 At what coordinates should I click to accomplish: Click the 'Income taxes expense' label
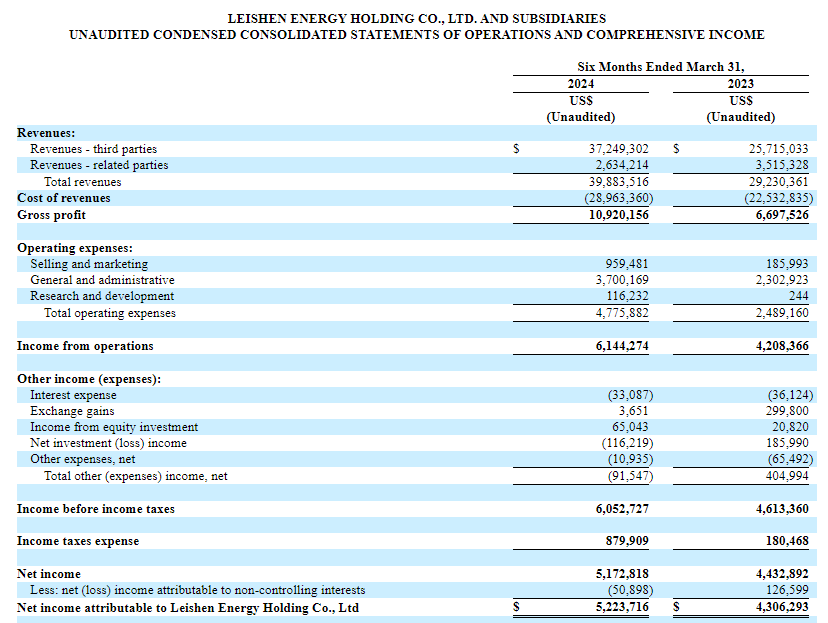78,541
